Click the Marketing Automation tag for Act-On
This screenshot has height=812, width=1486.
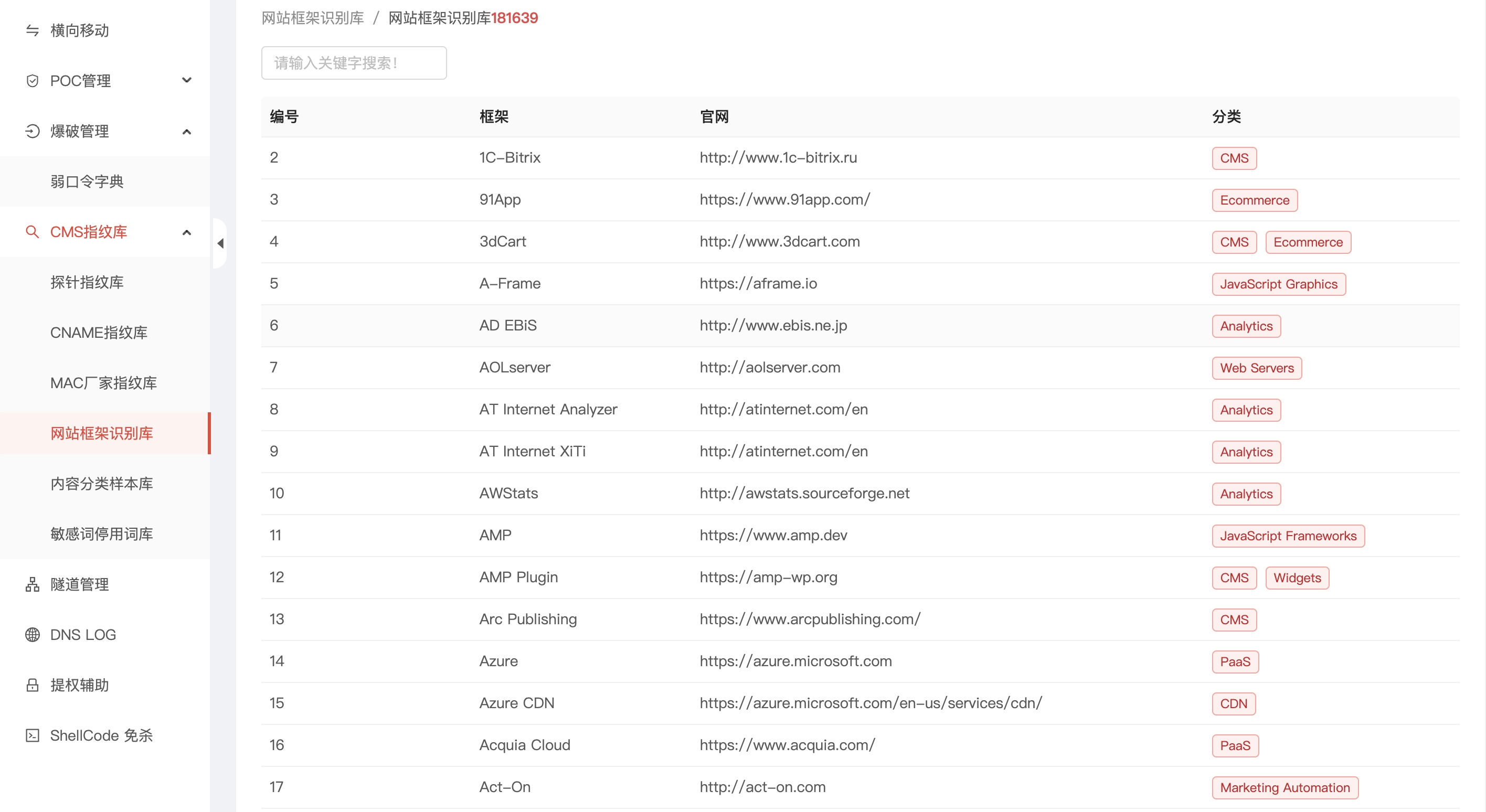(x=1284, y=787)
